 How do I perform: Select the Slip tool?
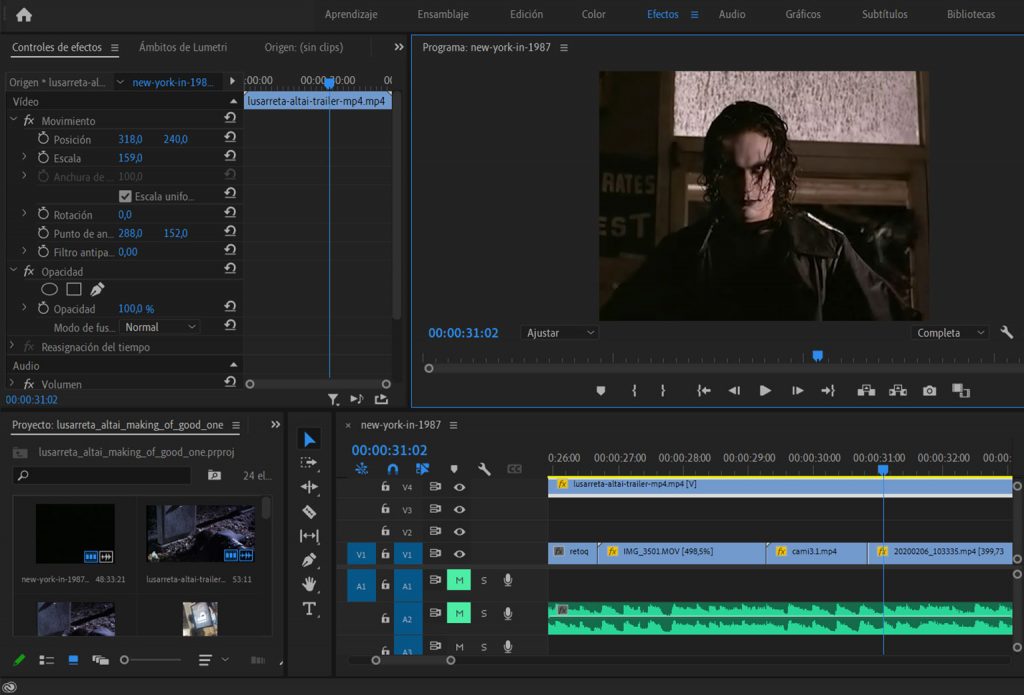(x=309, y=536)
